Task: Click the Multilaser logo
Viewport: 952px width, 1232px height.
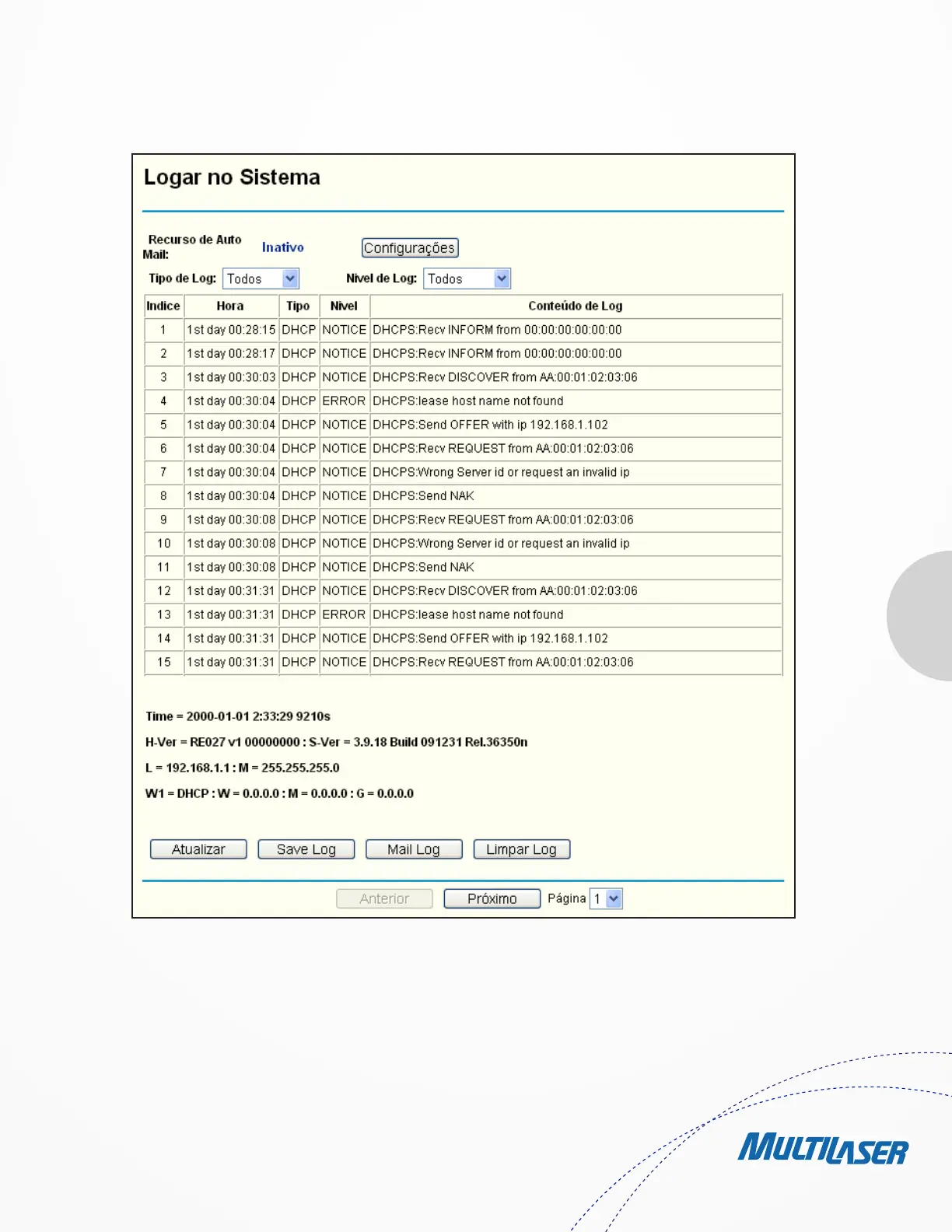Action: tap(824, 1148)
